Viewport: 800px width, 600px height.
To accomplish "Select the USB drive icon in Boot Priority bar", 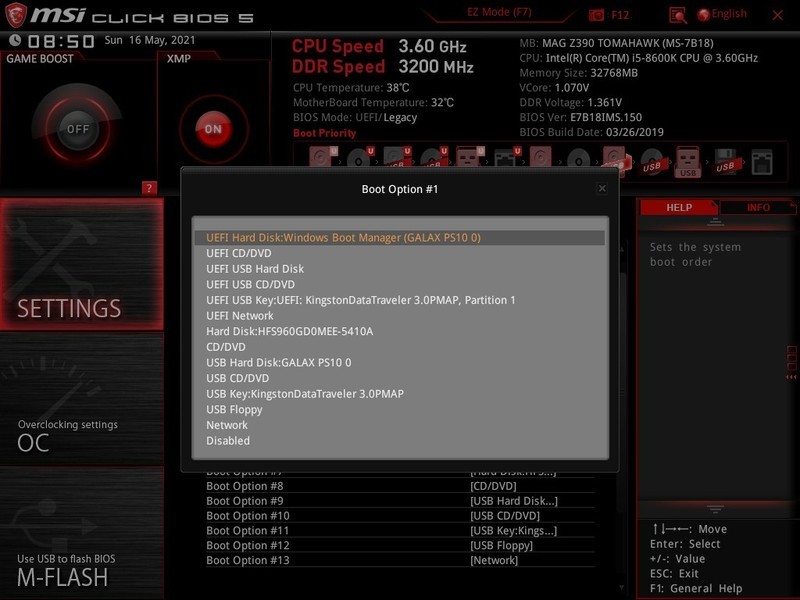I will tap(686, 160).
